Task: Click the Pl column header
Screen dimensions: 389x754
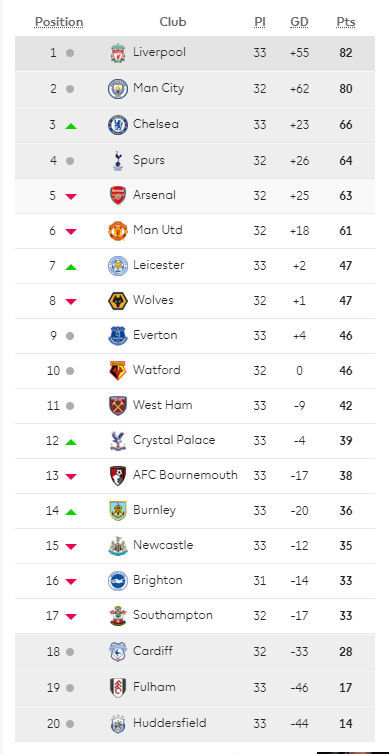Action: click(x=260, y=22)
